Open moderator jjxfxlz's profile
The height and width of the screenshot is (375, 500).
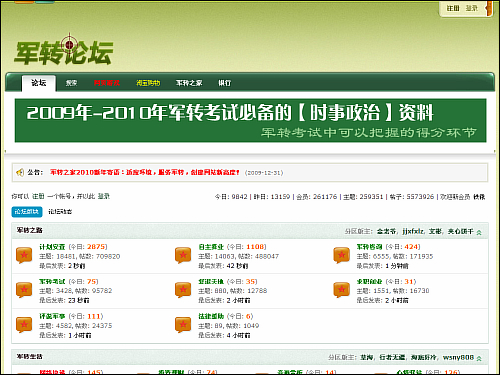coord(413,231)
